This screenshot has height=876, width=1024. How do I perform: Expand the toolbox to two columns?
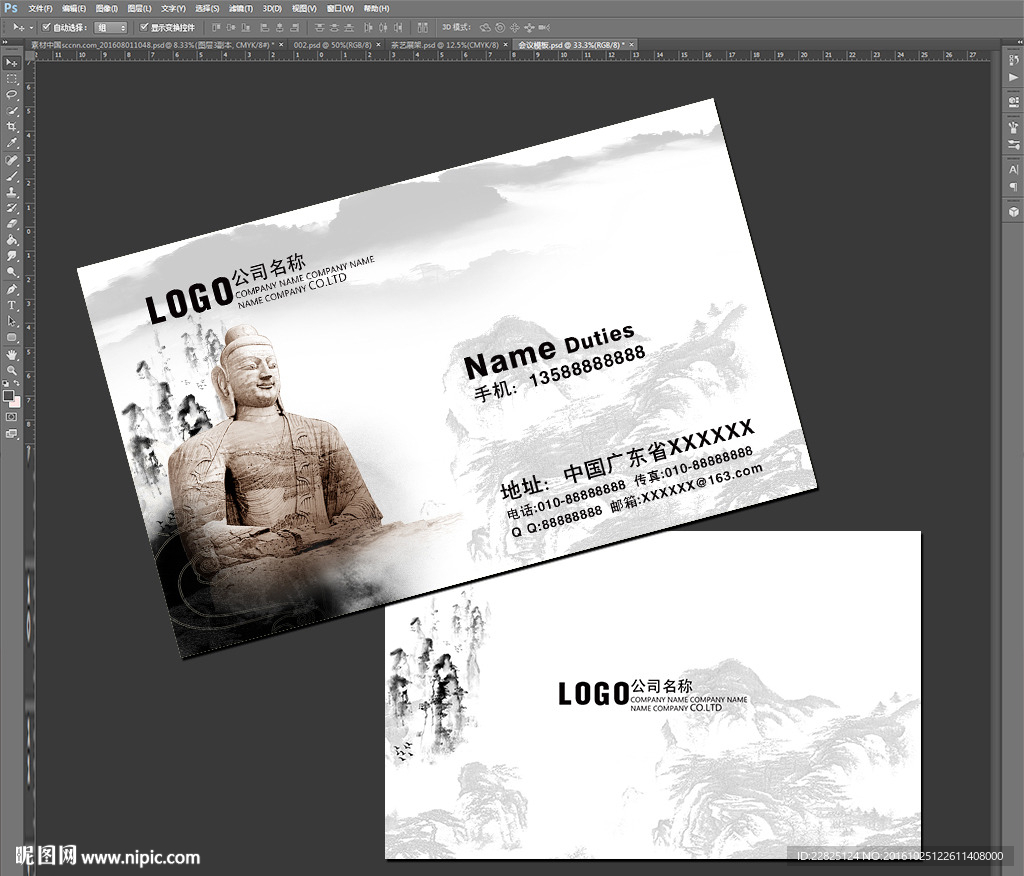[5, 43]
